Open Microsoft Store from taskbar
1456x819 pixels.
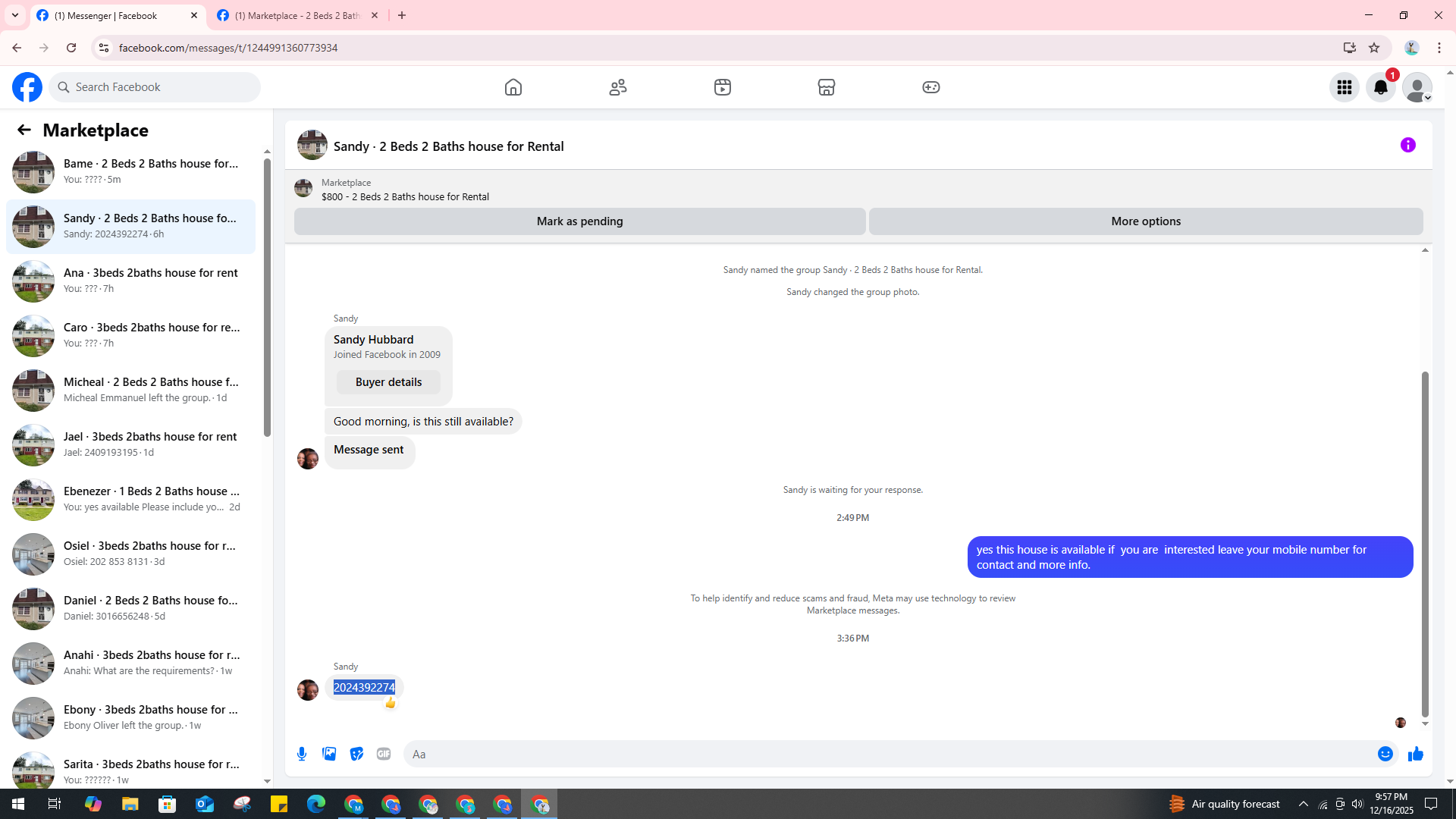pyautogui.click(x=168, y=804)
